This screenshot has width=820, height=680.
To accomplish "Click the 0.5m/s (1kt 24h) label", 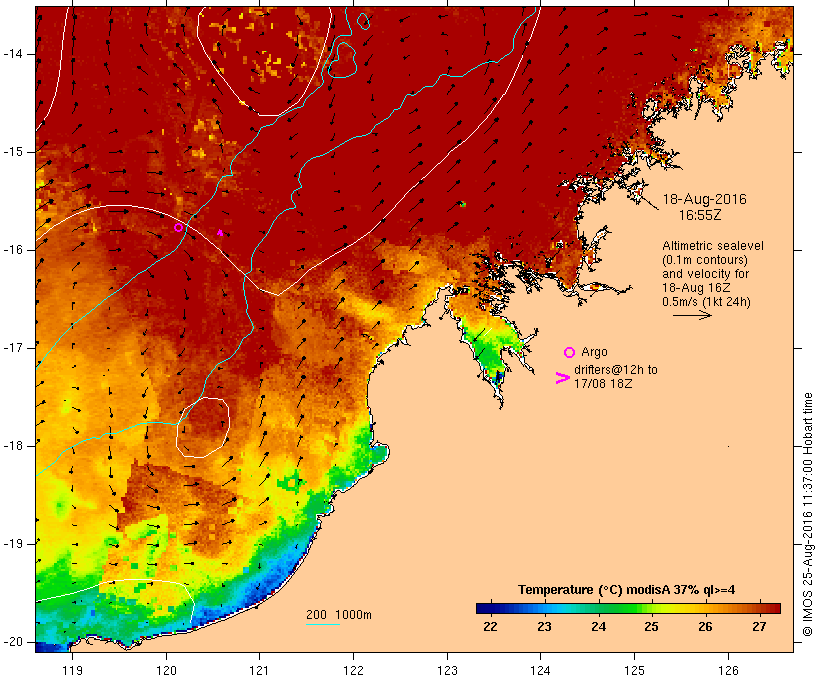I will (x=706, y=302).
